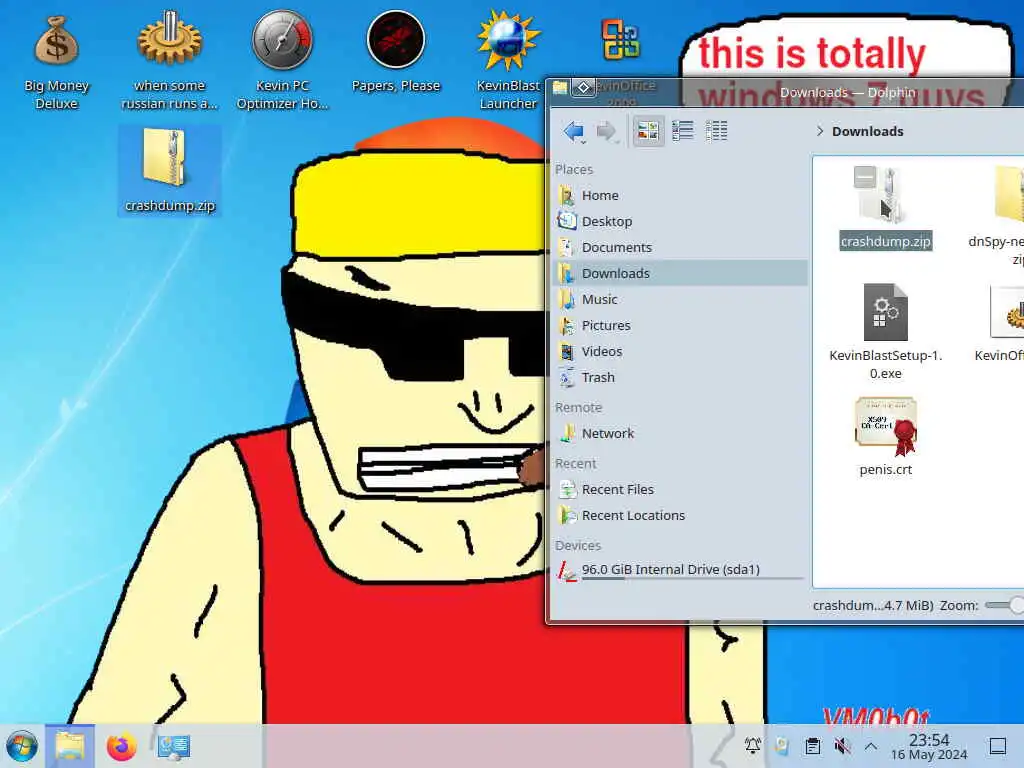
Task: Click the Devices section header
Action: [x=578, y=545]
